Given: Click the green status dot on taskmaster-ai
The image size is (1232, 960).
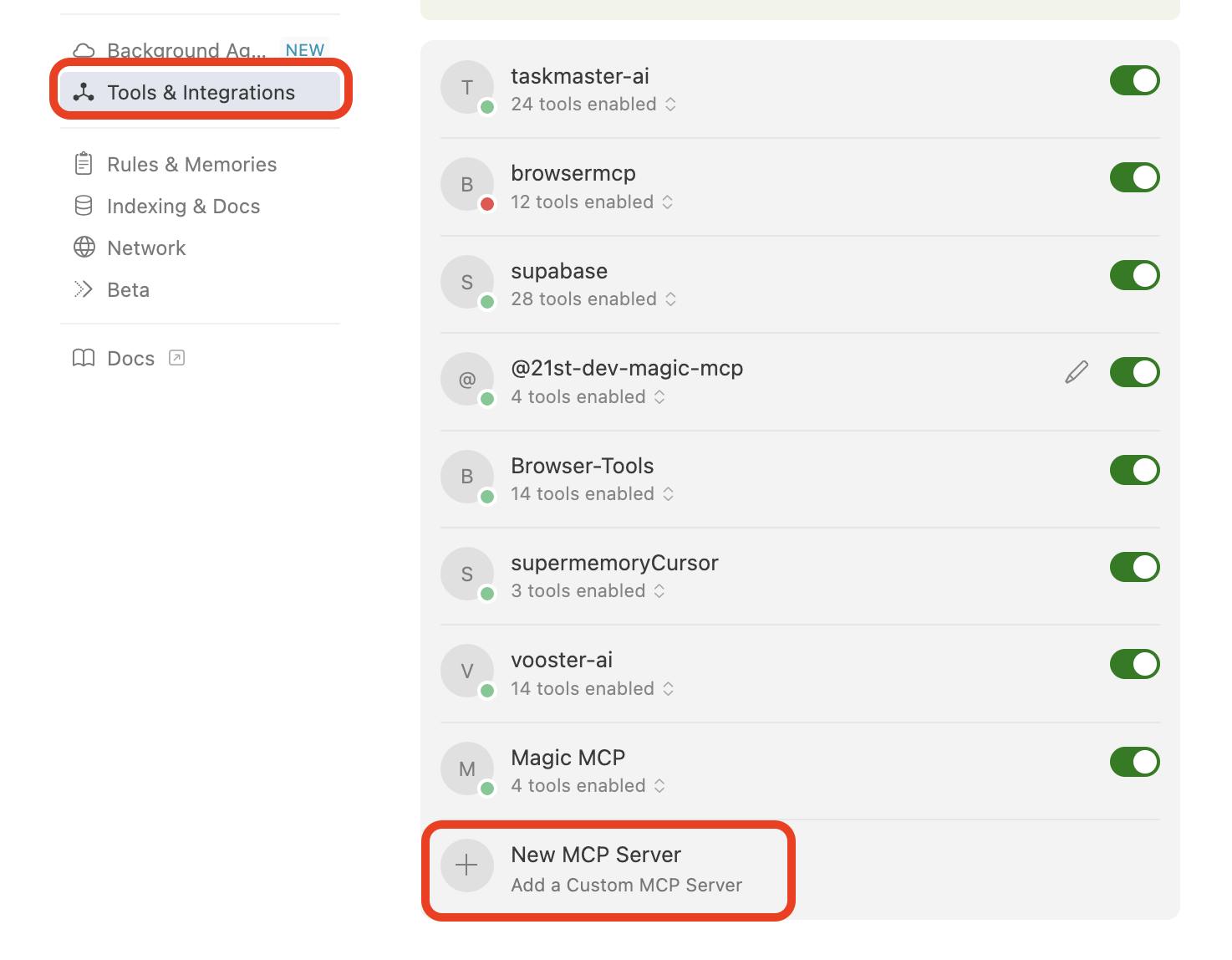Looking at the screenshot, I should [487, 107].
